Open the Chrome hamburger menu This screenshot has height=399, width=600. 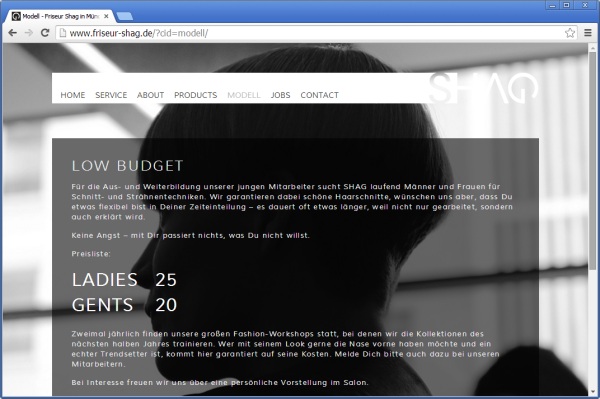click(588, 33)
